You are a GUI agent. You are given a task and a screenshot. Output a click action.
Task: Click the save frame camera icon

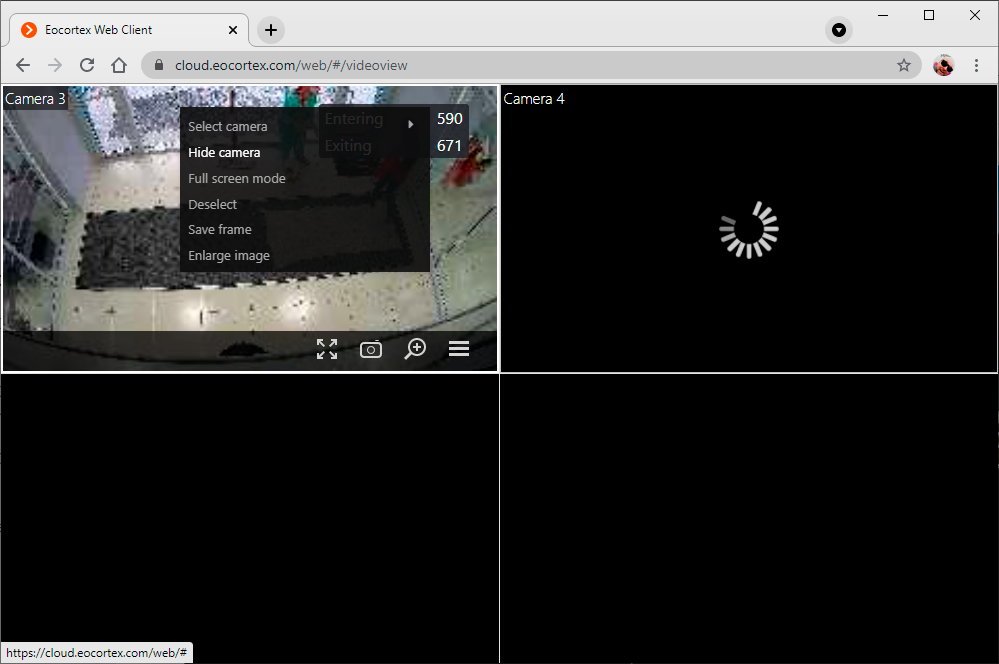tap(371, 349)
